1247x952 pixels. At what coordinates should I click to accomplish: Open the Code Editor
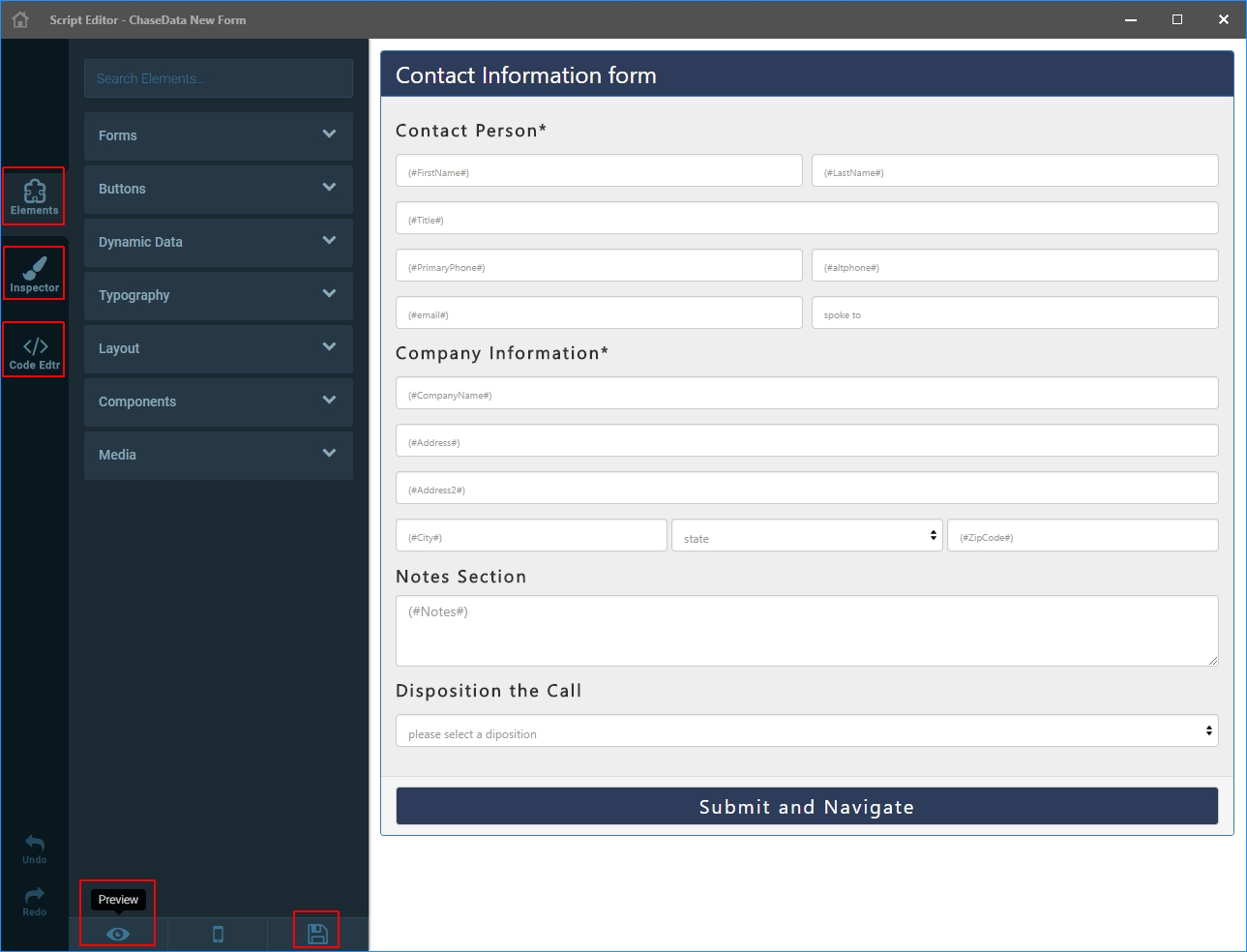click(x=33, y=349)
